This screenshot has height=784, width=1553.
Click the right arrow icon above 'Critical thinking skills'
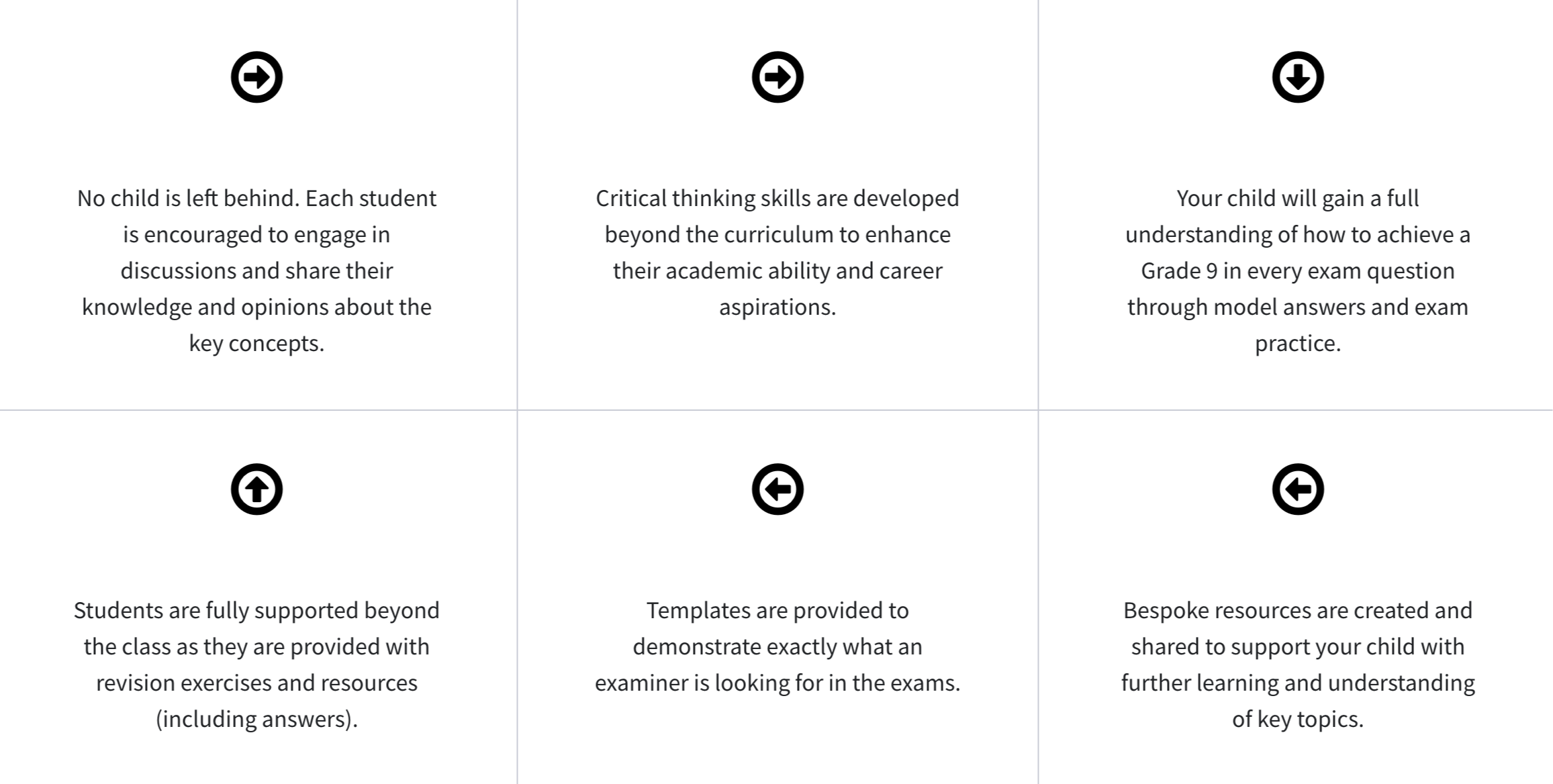coord(778,77)
